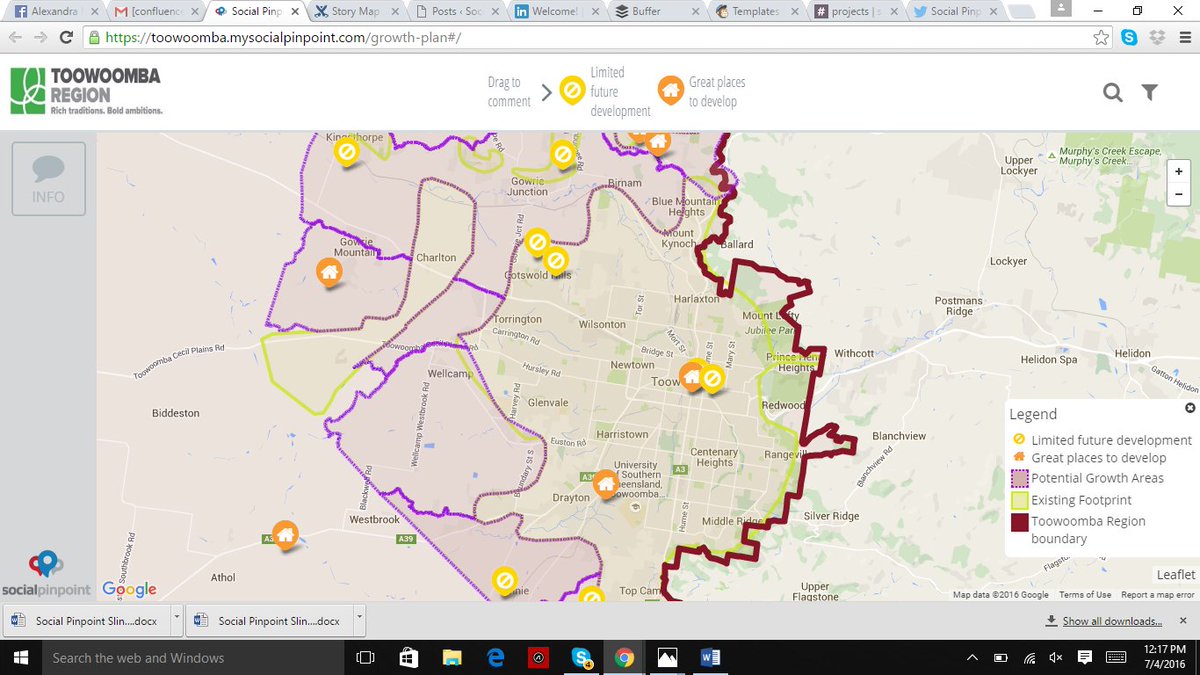The height and width of the screenshot is (675, 1200).
Task: Zoom in with the map plus button
Action: [x=1179, y=171]
